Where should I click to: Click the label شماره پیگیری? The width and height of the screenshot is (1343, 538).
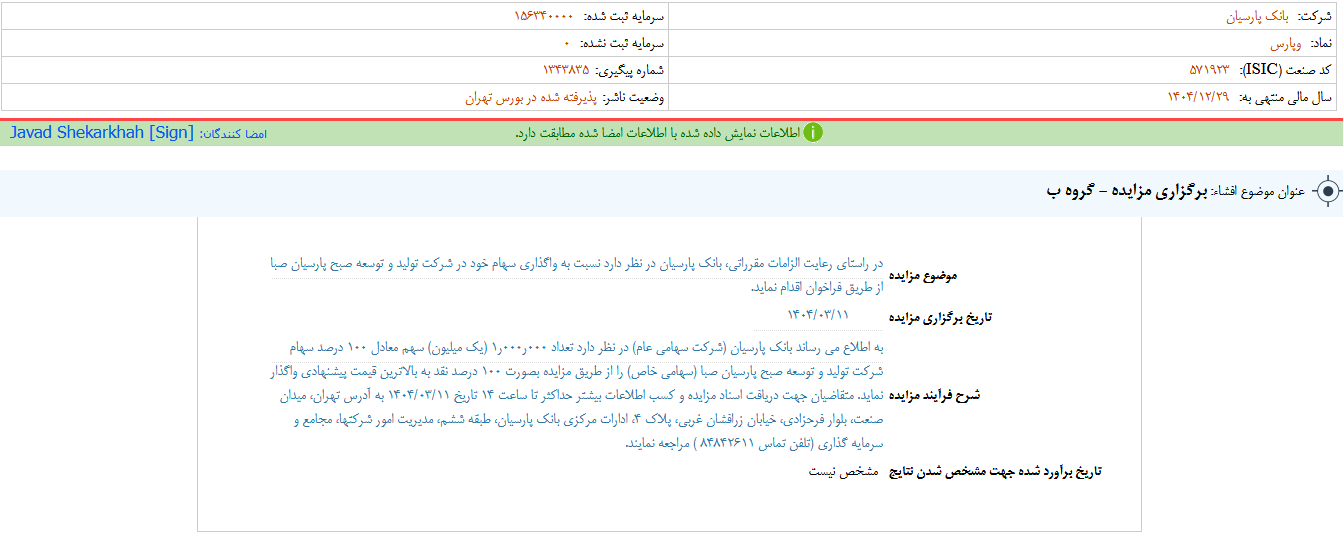pyautogui.click(x=630, y=70)
